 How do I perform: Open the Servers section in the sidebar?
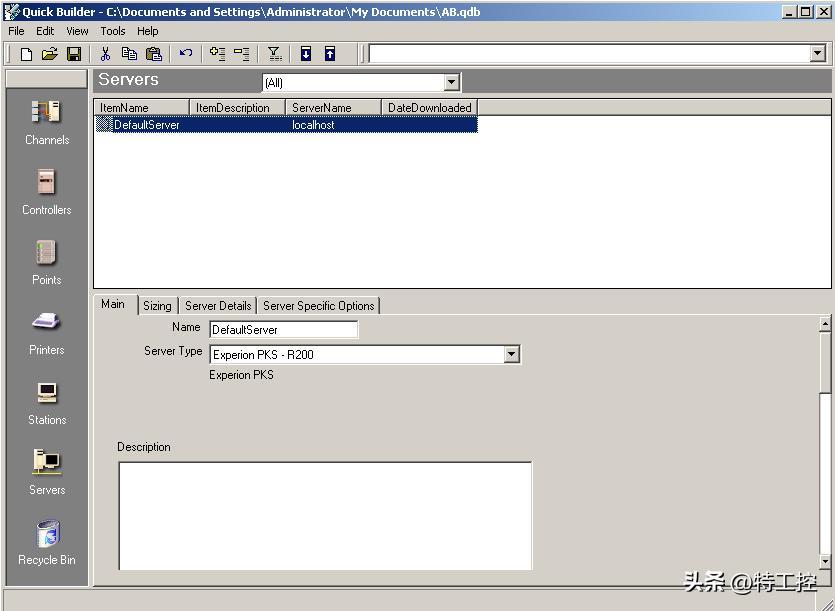click(47, 472)
